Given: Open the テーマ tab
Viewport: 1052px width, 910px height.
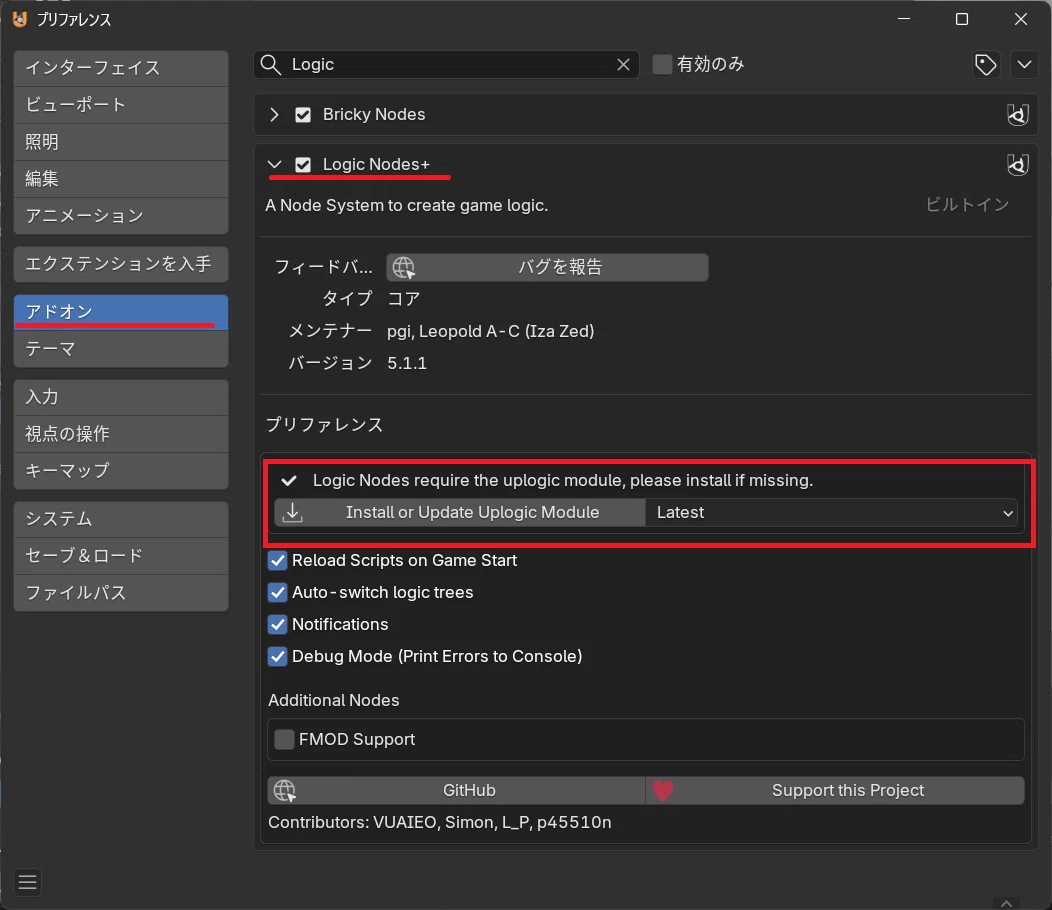Looking at the screenshot, I should (121, 349).
